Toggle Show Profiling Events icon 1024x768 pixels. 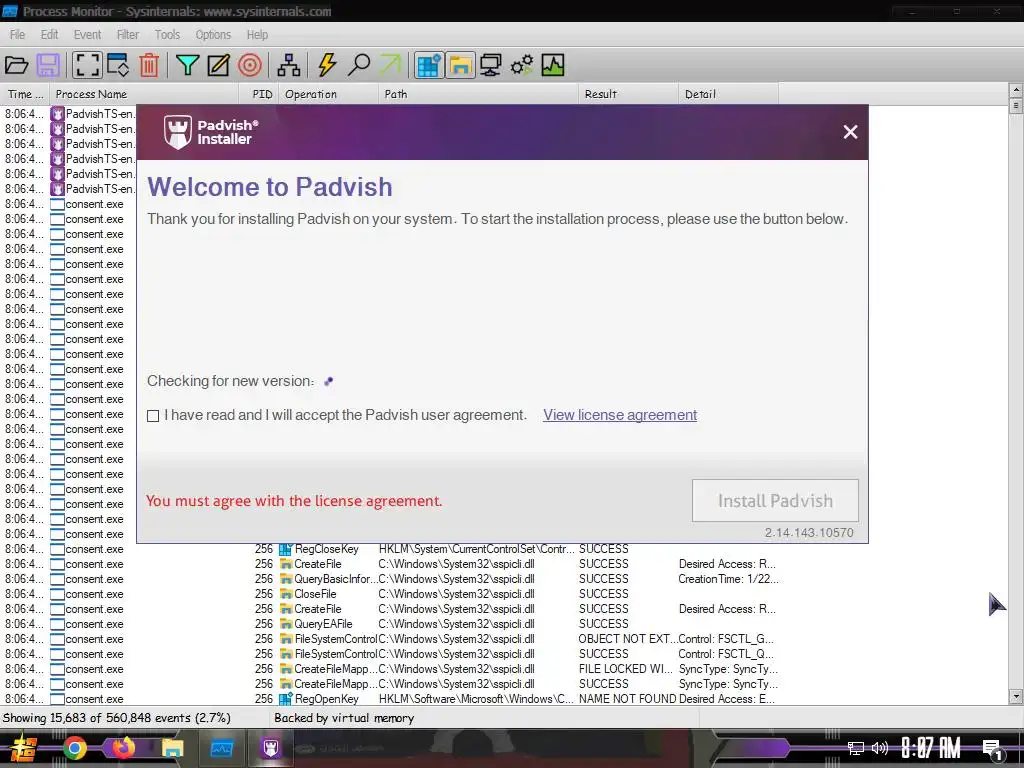click(553, 65)
